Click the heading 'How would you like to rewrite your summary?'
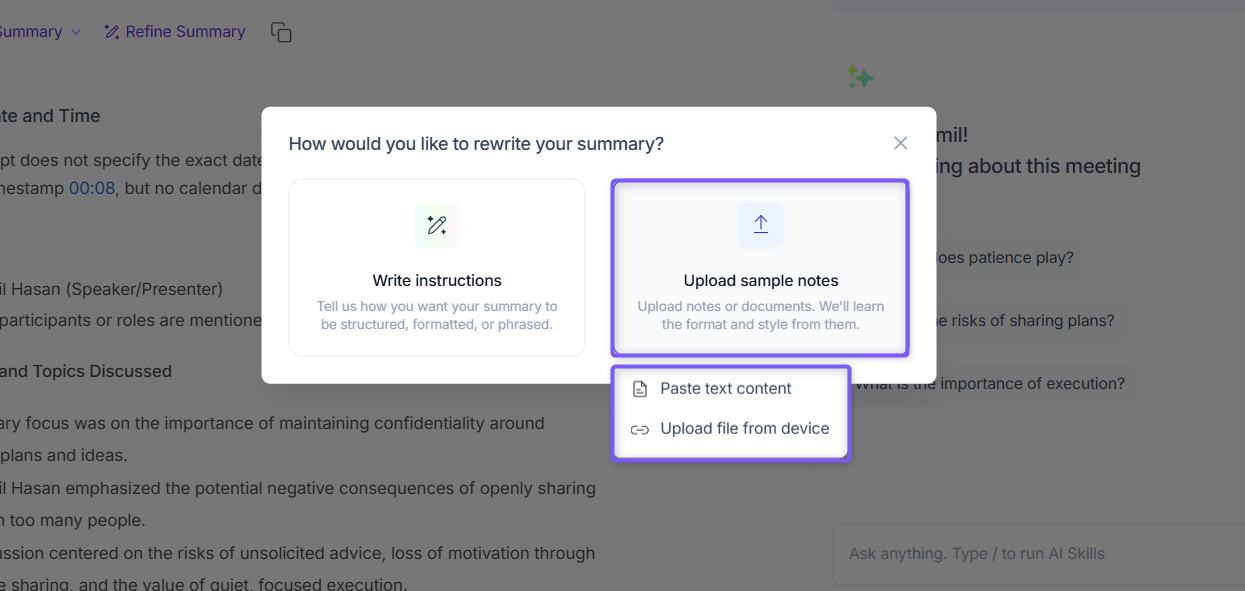1245x591 pixels. pos(476,143)
